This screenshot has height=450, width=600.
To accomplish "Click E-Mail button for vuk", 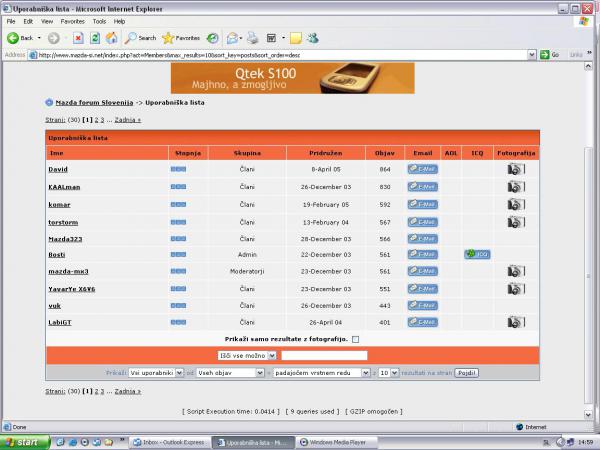I will point(422,305).
